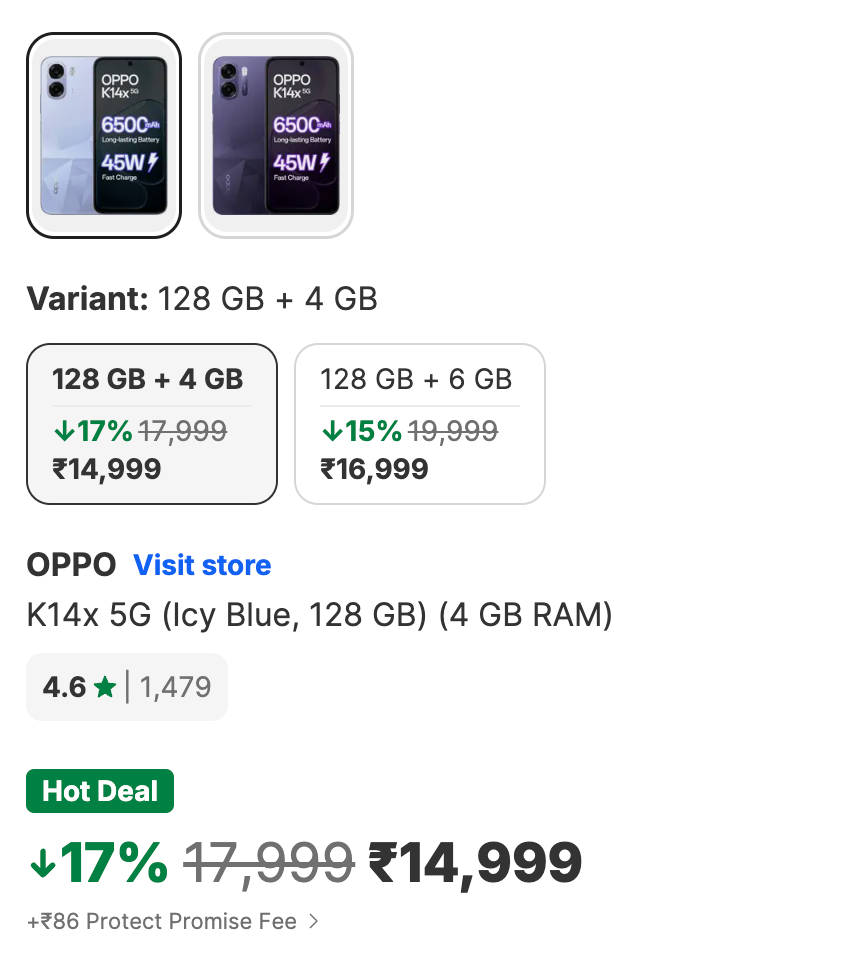
Task: Expand the Protect Promise Fee chevron
Action: pos(313,921)
